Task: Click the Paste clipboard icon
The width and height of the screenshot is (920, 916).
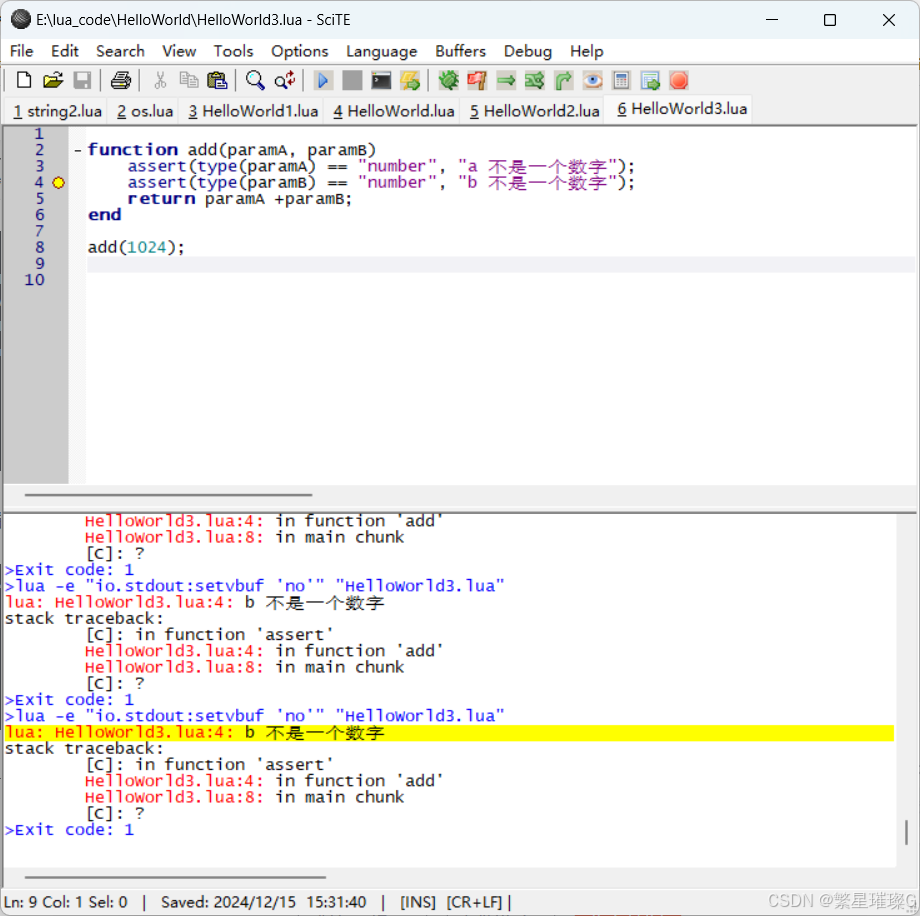Action: [217, 80]
